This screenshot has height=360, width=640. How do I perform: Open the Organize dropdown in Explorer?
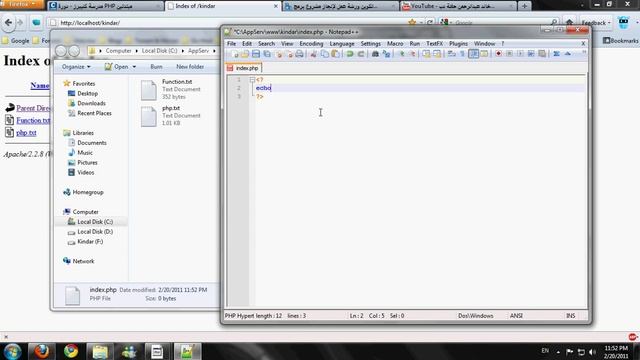pyautogui.click(x=76, y=67)
